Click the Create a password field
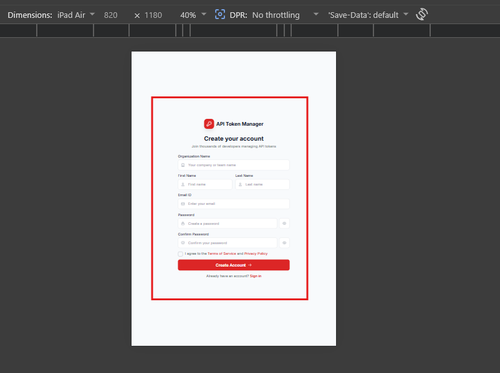The width and height of the screenshot is (500, 373). pyautogui.click(x=227, y=223)
